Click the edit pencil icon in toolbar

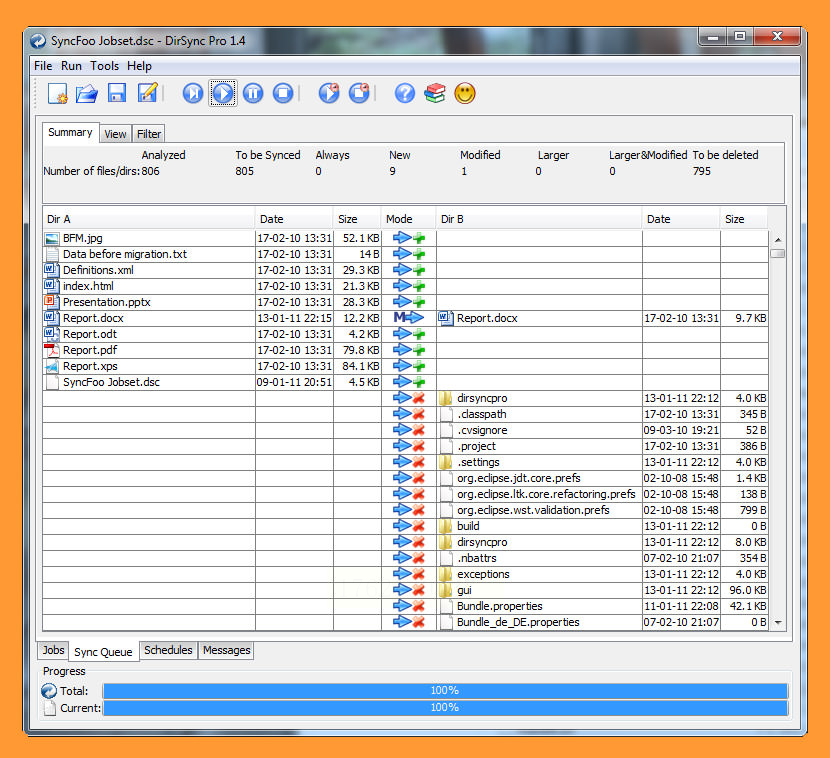pos(148,94)
